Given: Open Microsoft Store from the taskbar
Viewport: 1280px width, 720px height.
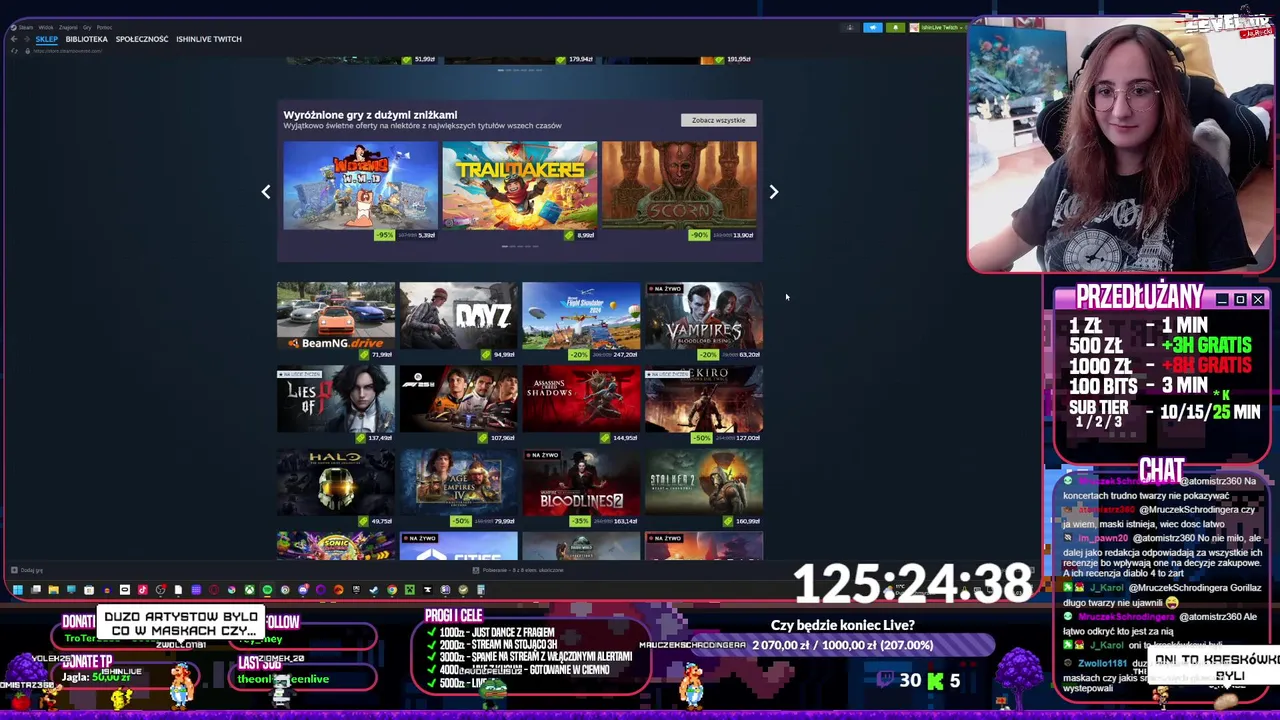Looking at the screenshot, I should coord(89,590).
